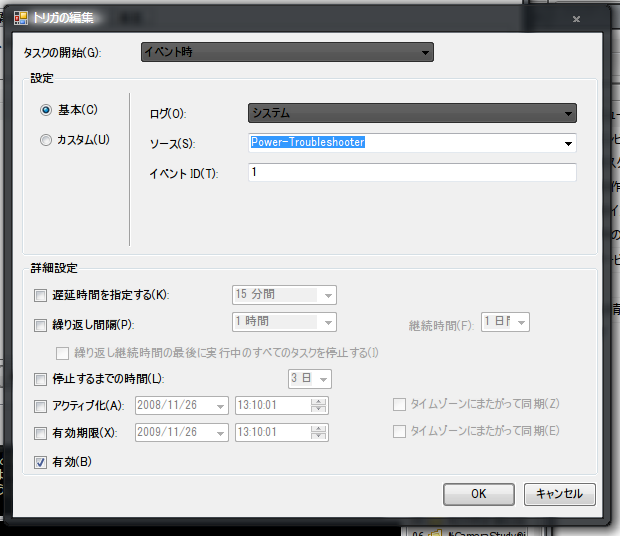
Task: Expand the ソース dropdown list
Action: 568,143
